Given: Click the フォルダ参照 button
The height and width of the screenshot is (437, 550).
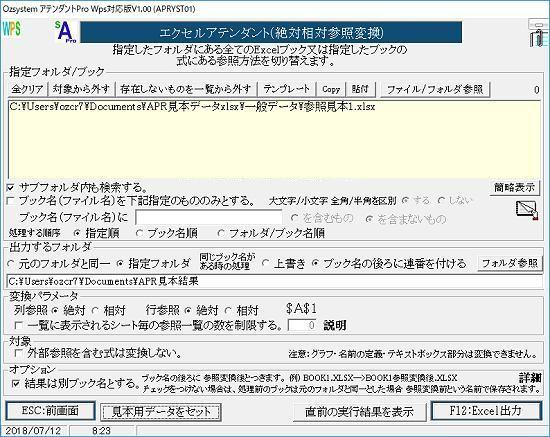Looking at the screenshot, I should 510,263.
